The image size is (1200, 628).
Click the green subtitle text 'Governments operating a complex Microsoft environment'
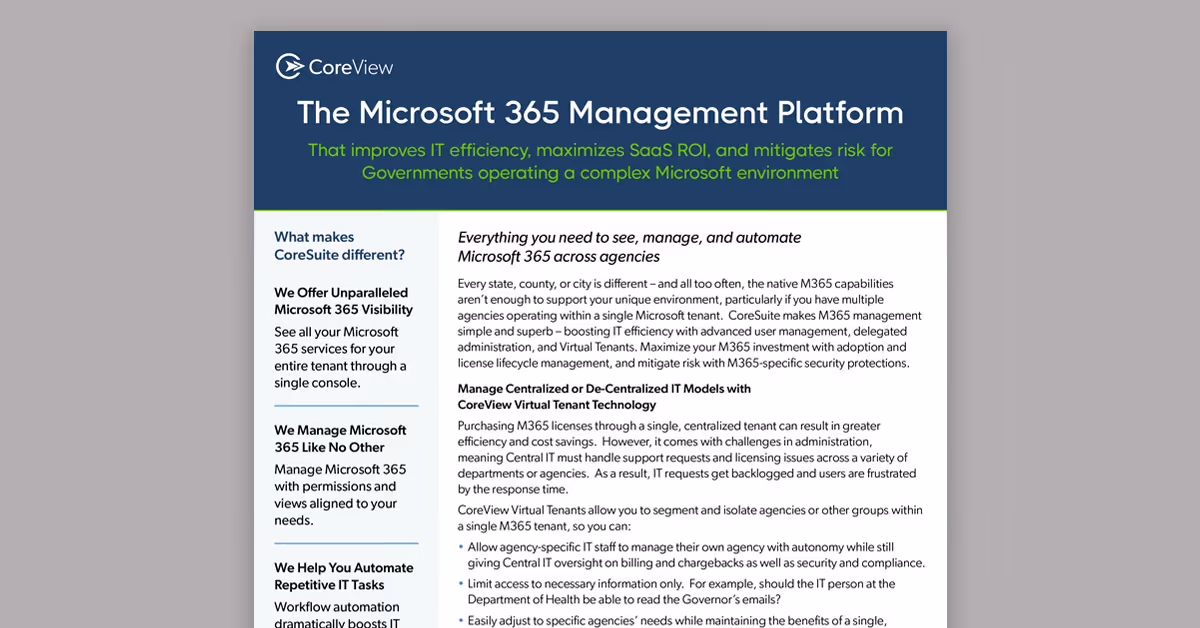pyautogui.click(x=600, y=172)
